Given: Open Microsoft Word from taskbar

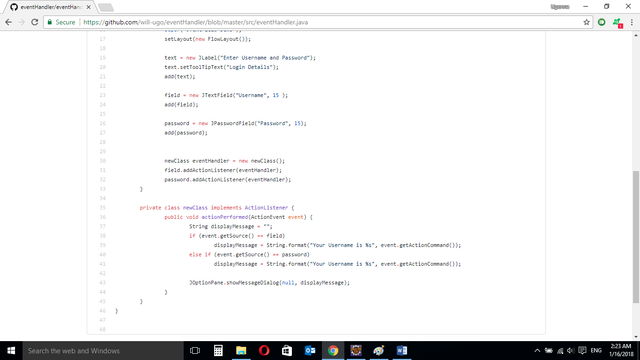Looking at the screenshot, I should [x=402, y=351].
